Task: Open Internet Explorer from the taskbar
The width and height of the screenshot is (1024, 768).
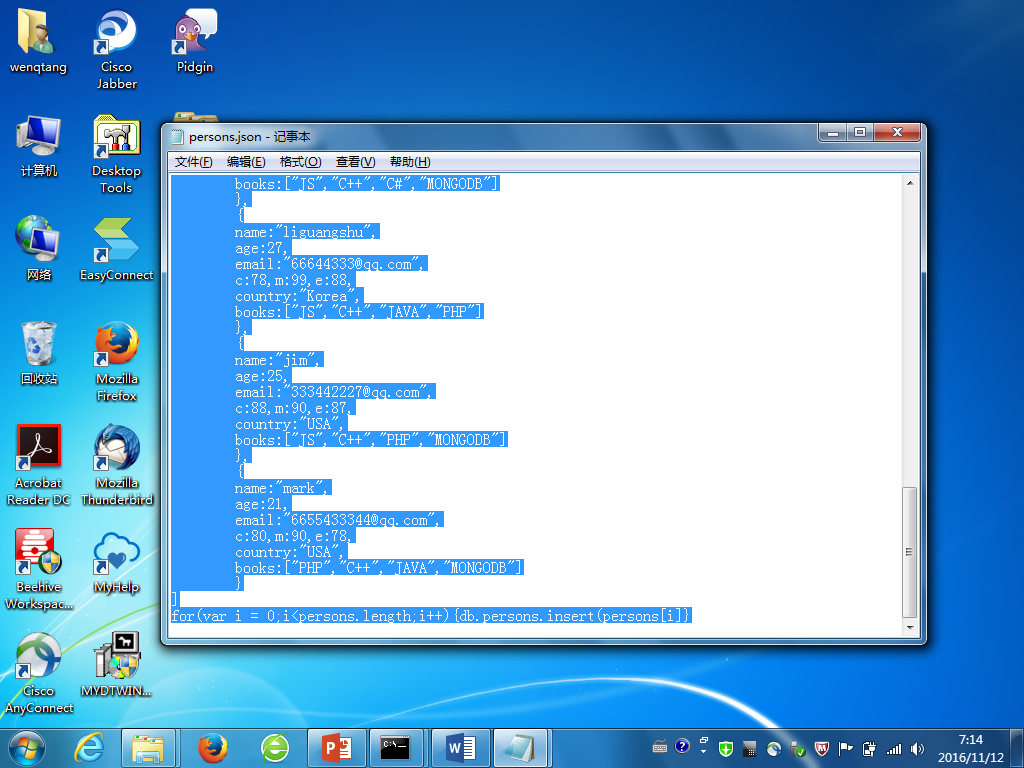Action: [x=89, y=748]
